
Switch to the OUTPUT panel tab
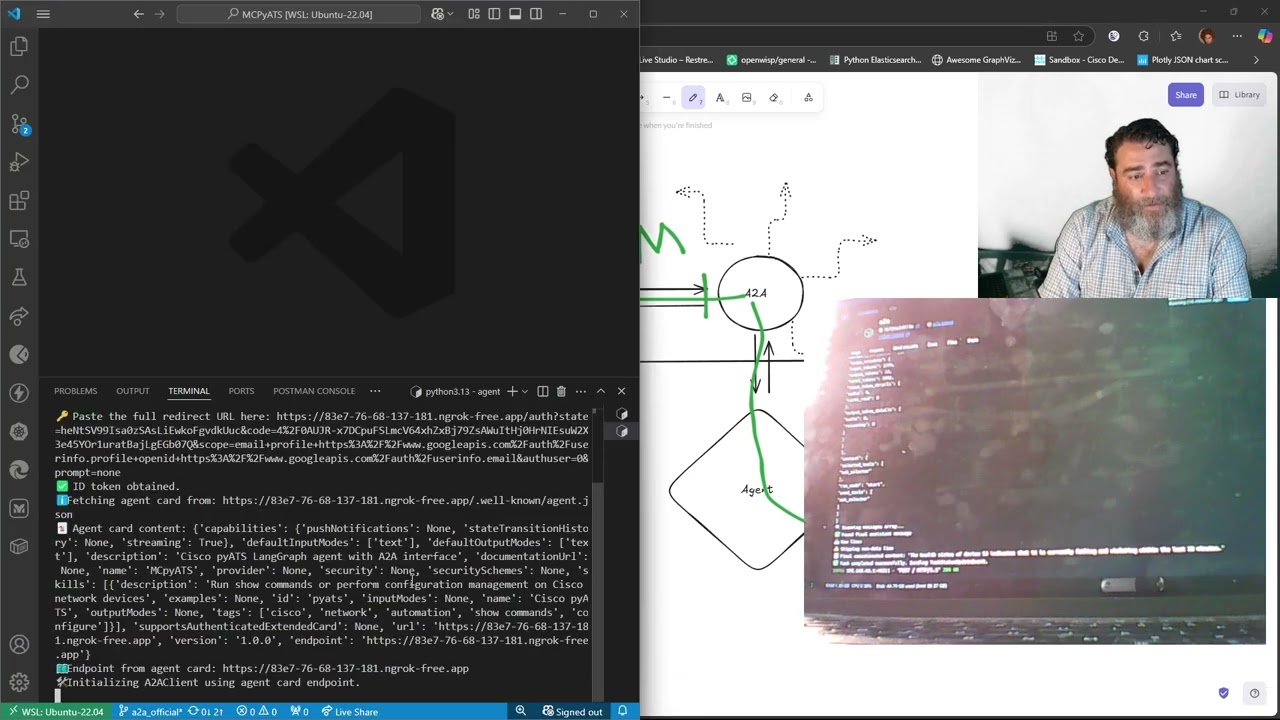pyautogui.click(x=132, y=391)
